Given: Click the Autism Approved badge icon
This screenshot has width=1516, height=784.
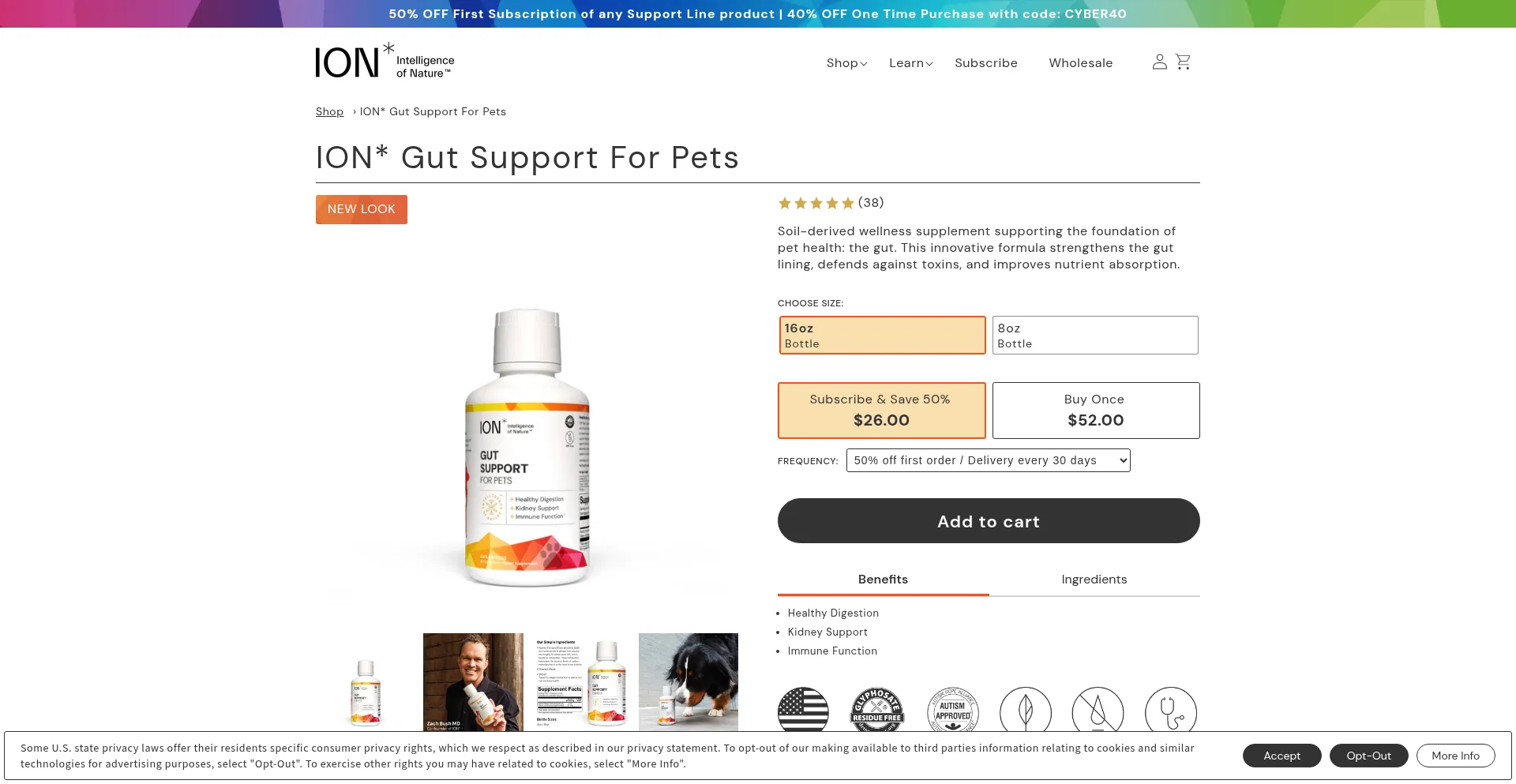Looking at the screenshot, I should pos(952,710).
